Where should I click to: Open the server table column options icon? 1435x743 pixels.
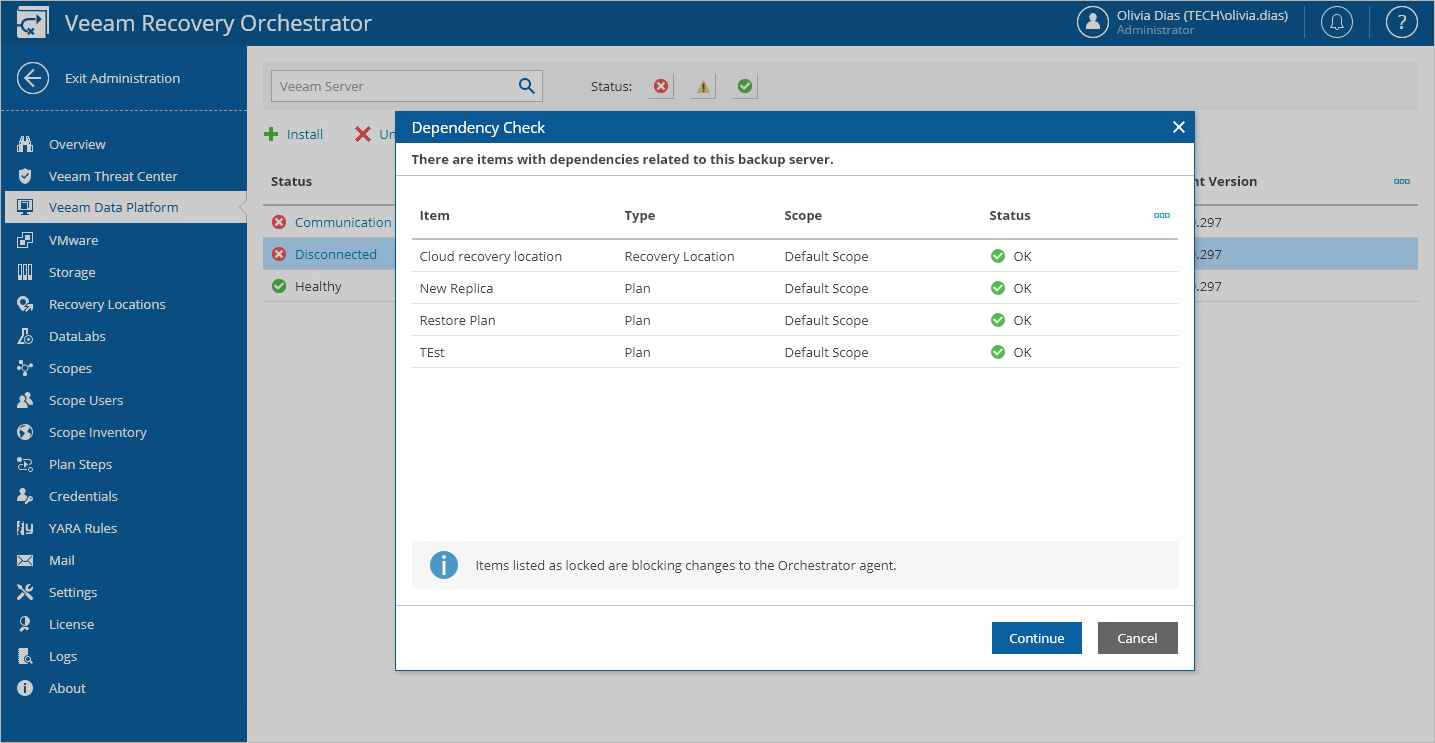click(1402, 181)
